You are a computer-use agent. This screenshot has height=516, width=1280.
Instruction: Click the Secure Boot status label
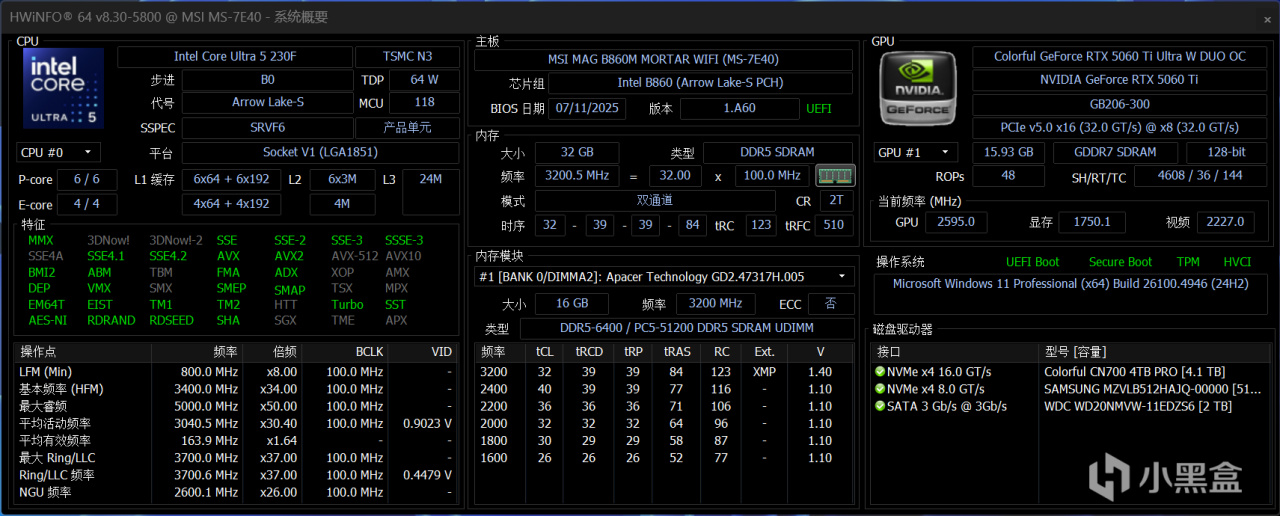pyautogui.click(x=1120, y=262)
